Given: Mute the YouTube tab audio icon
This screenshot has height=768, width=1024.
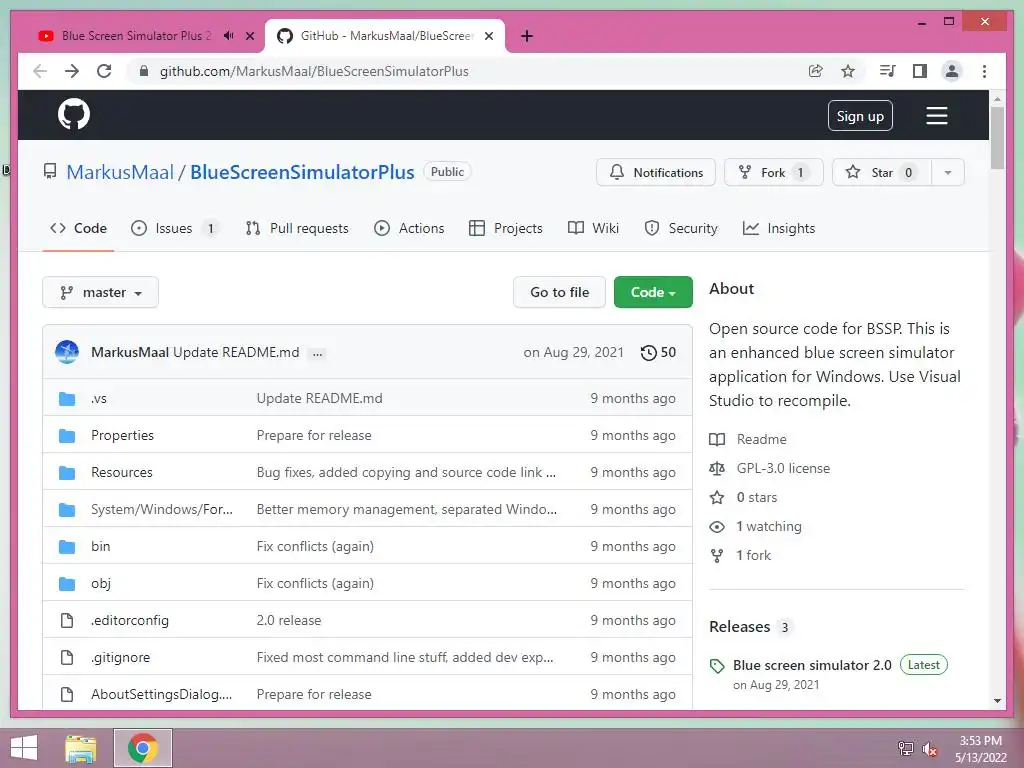Looking at the screenshot, I should (228, 35).
